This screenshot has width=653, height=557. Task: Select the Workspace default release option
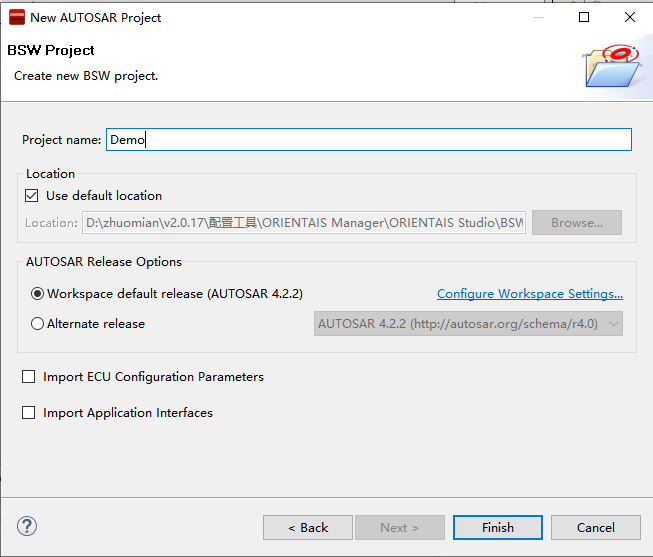[x=38, y=294]
